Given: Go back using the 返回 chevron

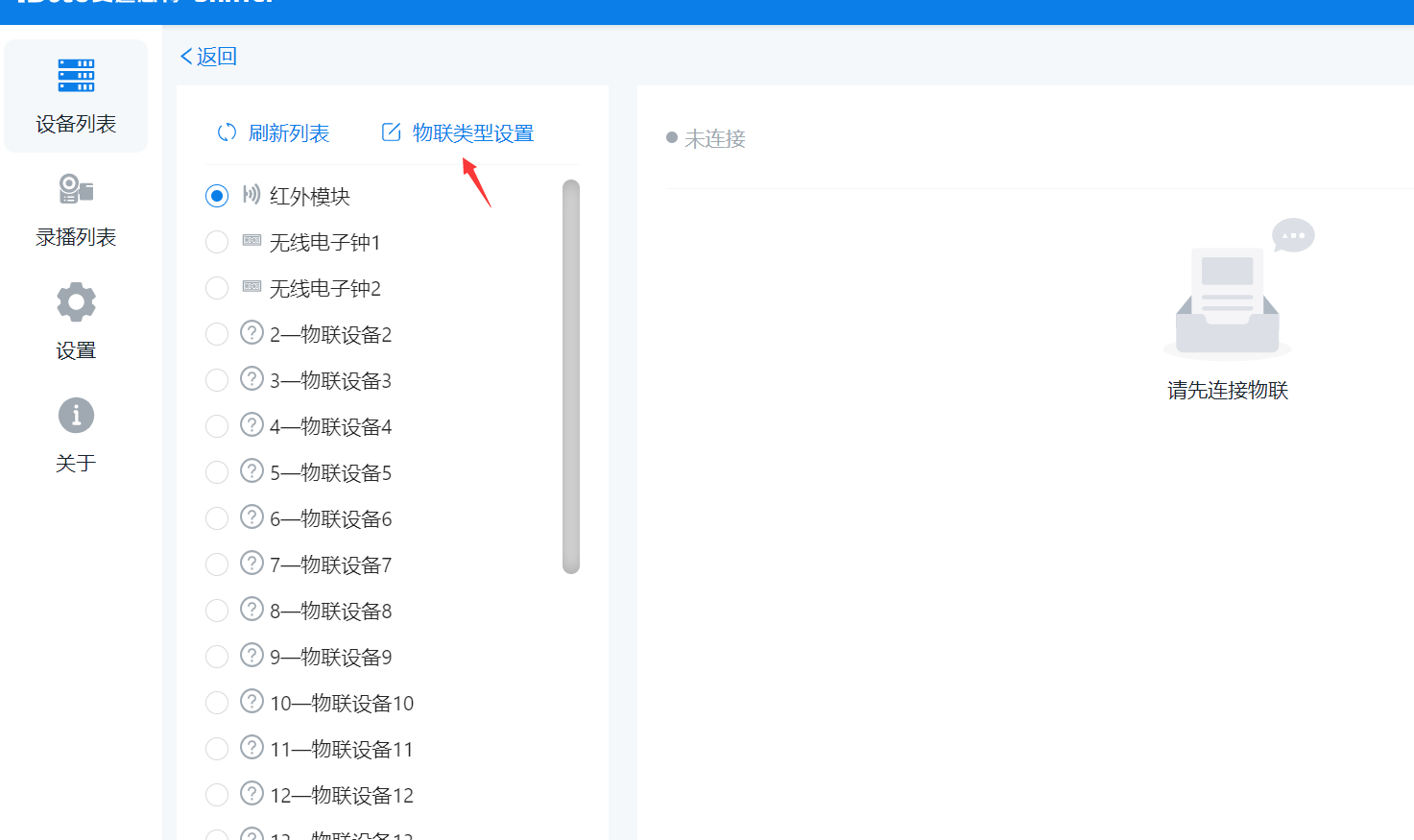Looking at the screenshot, I should tap(186, 57).
